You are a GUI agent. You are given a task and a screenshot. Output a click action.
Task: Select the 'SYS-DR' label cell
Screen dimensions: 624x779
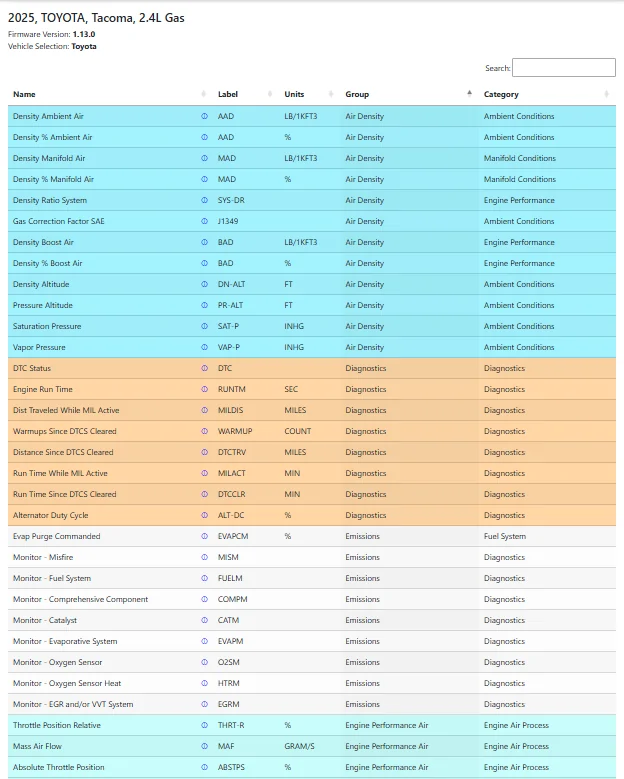point(245,200)
